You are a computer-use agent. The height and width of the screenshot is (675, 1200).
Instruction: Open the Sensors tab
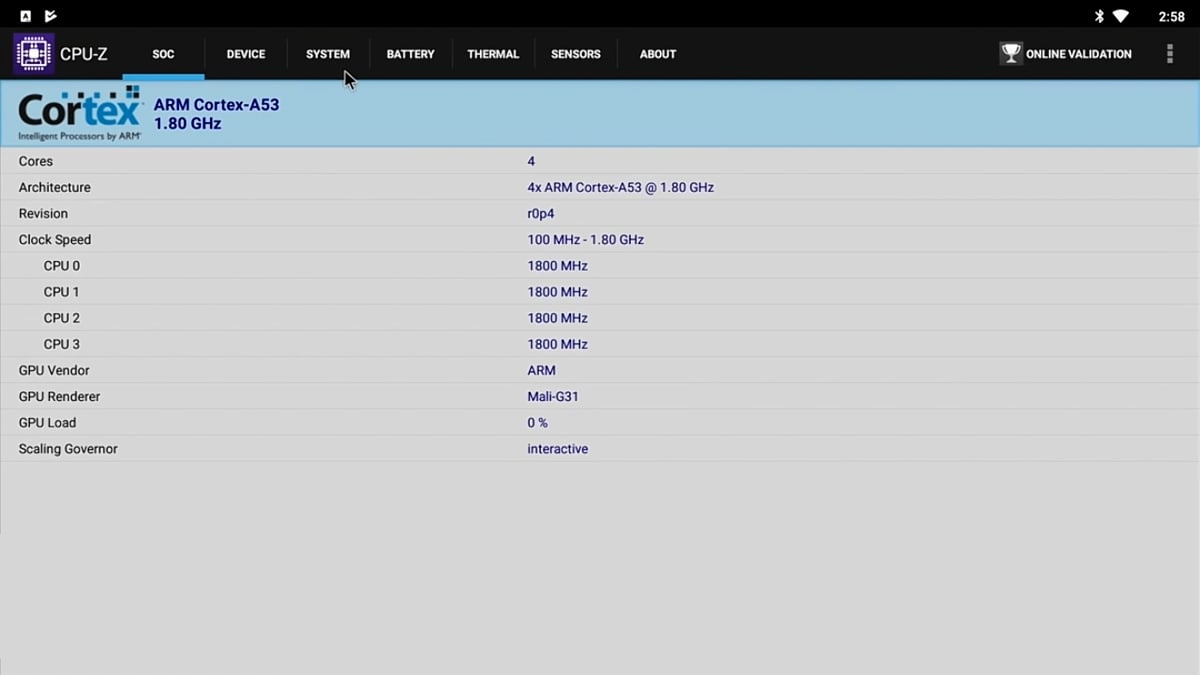click(576, 54)
